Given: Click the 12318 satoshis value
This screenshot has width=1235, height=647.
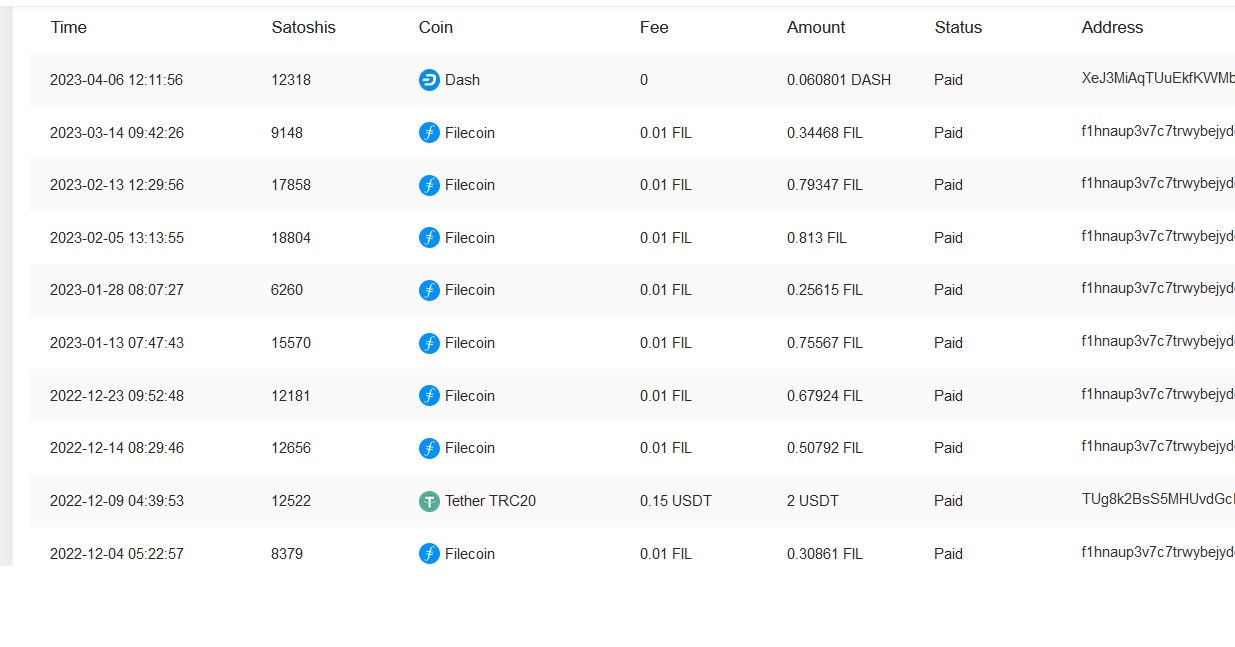Looking at the screenshot, I should coord(291,80).
